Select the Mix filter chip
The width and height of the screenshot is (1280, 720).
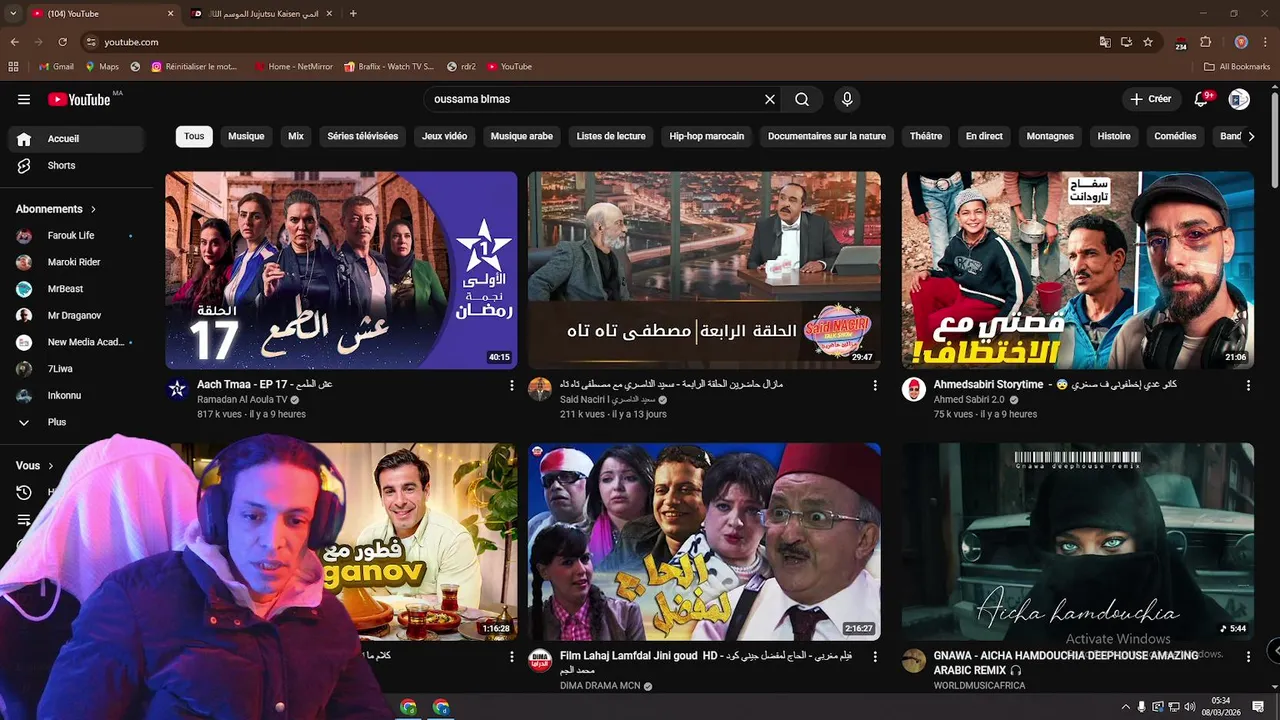point(296,136)
